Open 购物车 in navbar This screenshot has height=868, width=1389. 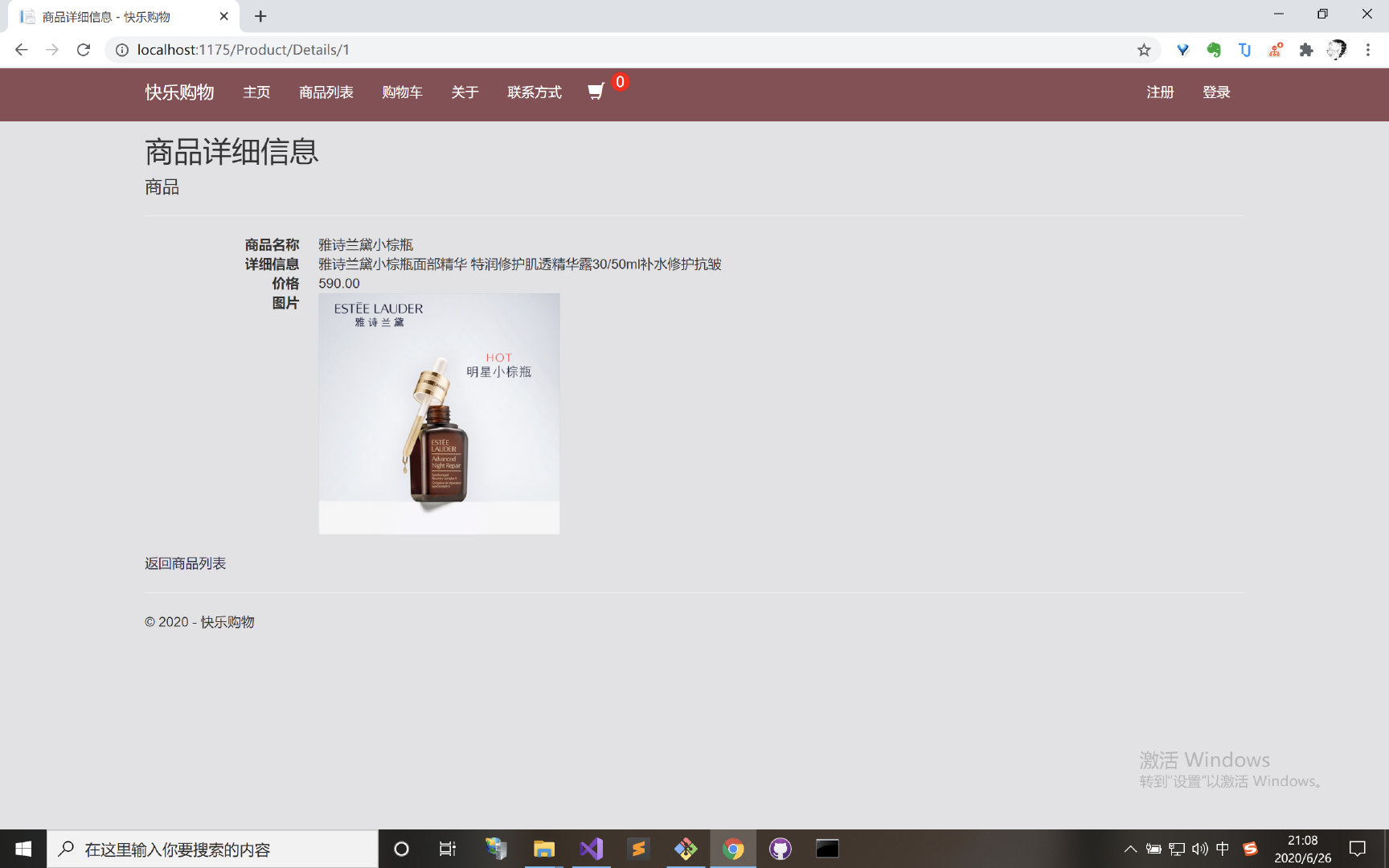pos(402,92)
